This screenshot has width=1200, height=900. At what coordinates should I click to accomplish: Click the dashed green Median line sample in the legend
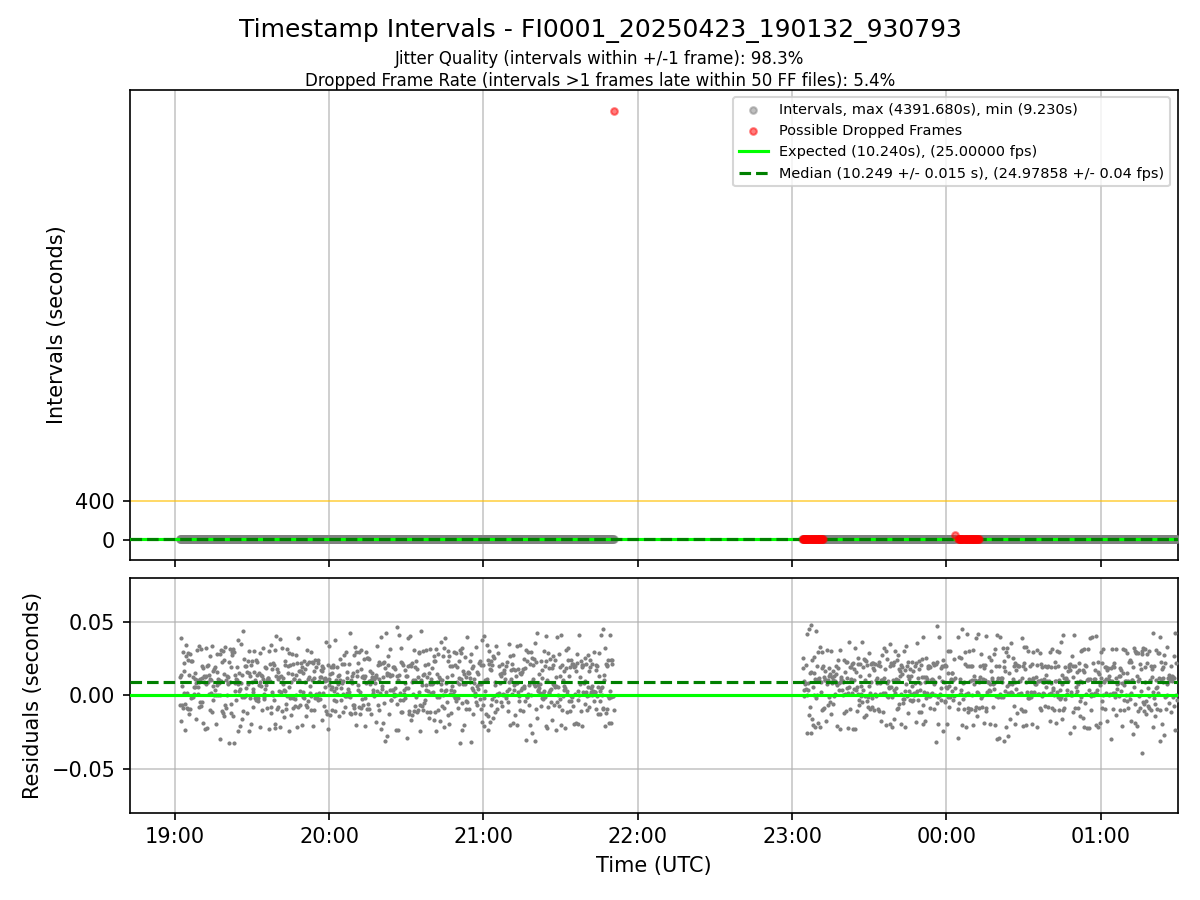(x=754, y=173)
